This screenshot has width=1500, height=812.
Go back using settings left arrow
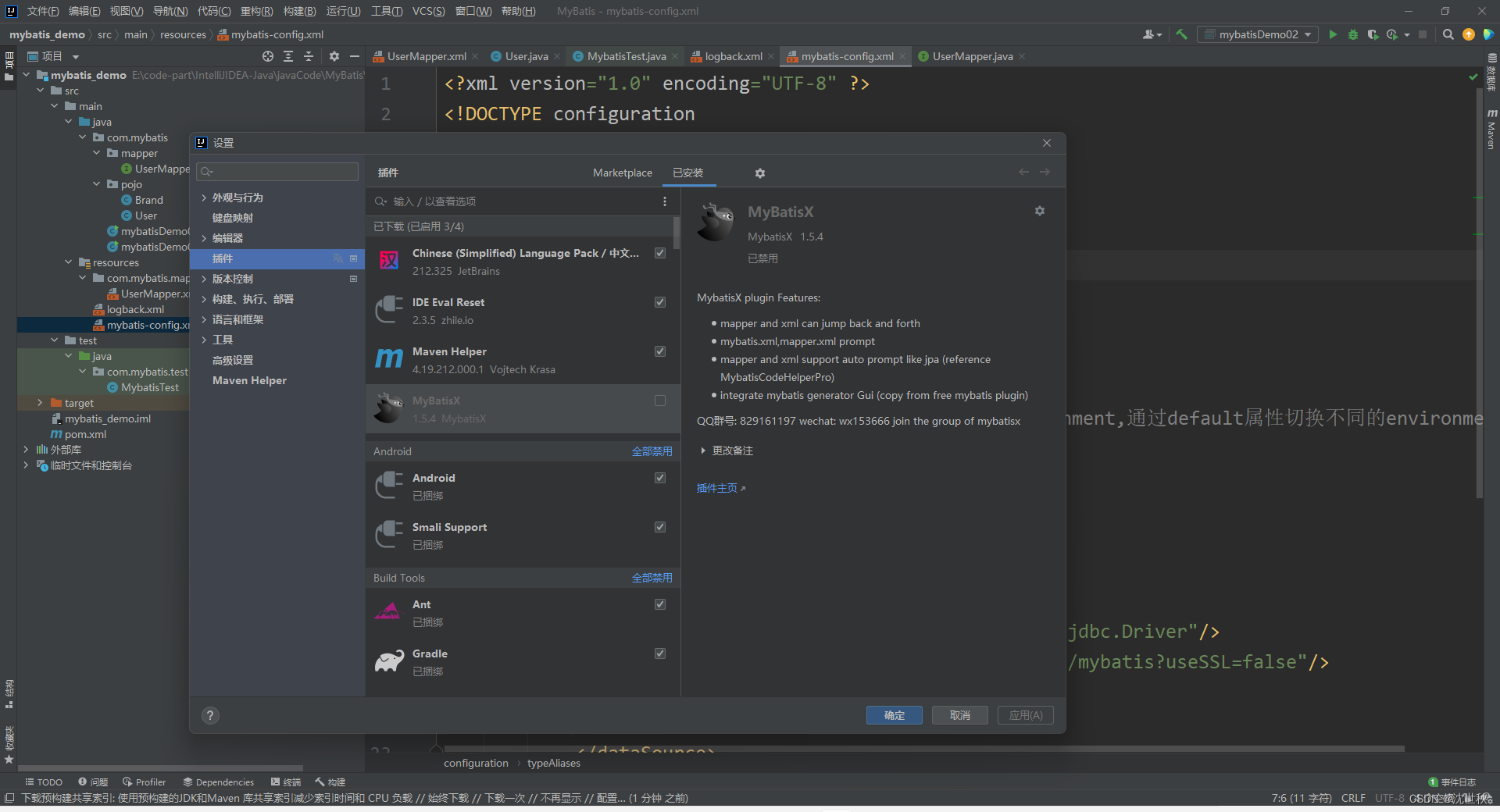(1023, 172)
